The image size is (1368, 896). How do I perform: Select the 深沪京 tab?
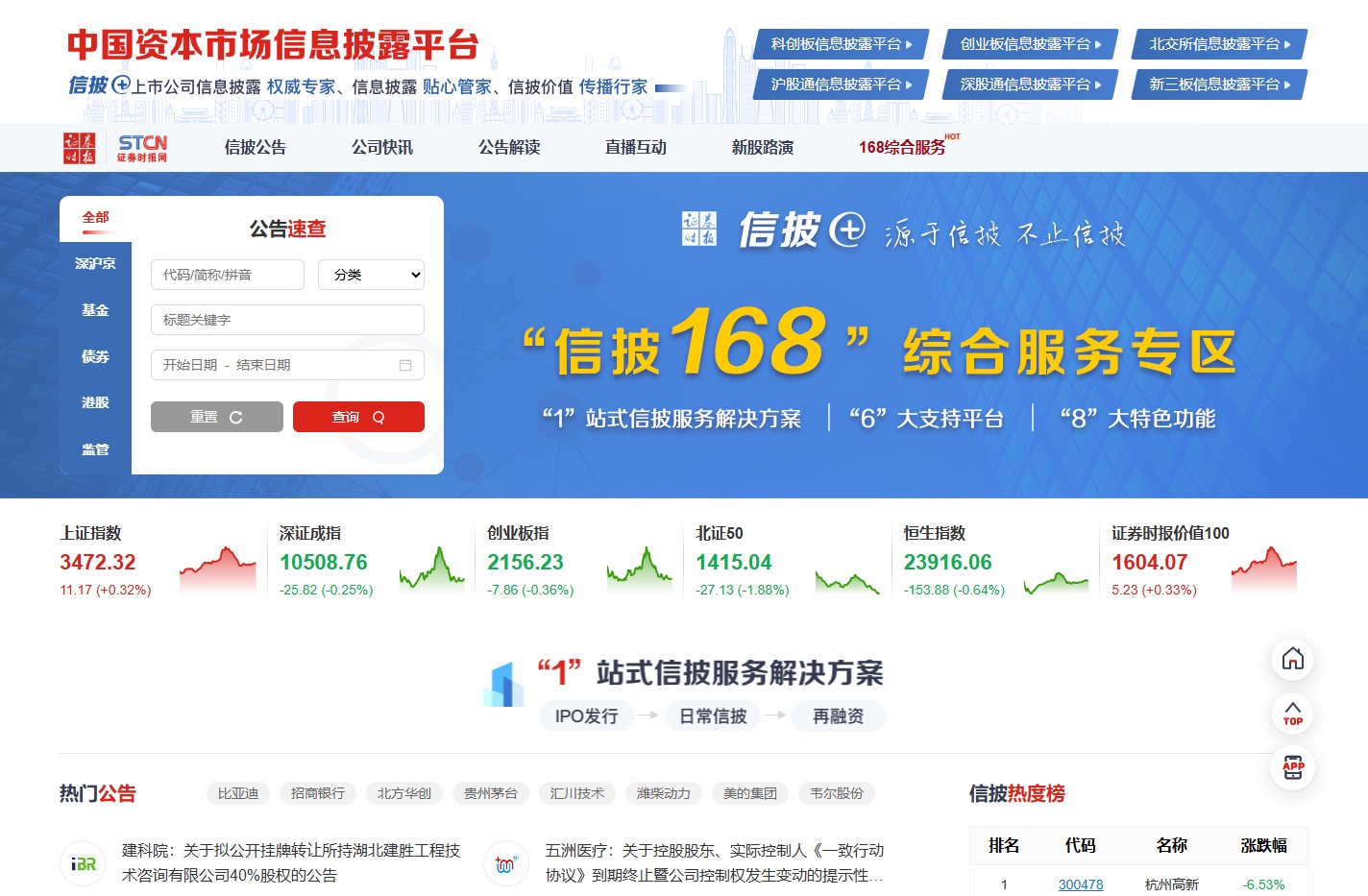coord(95,263)
